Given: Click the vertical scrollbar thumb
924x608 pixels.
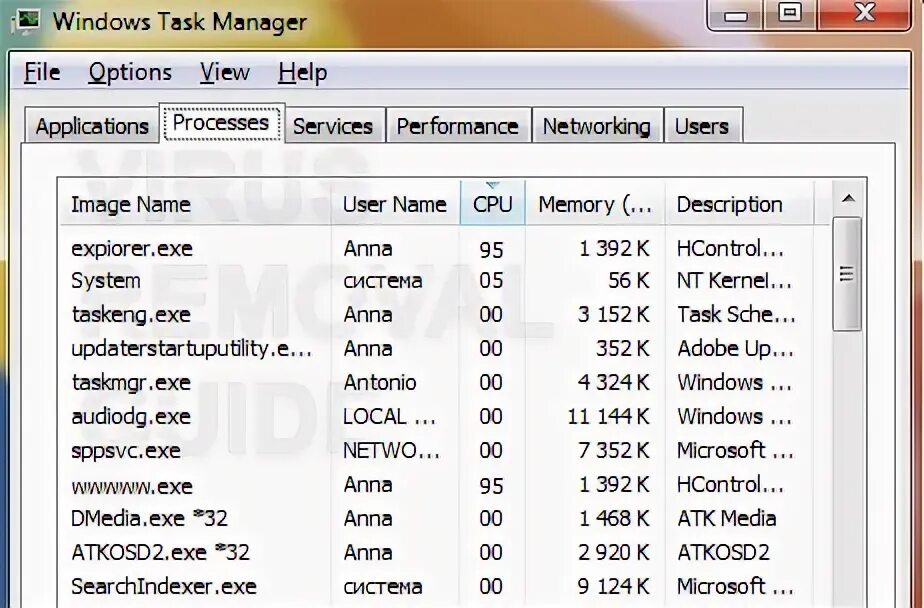Looking at the screenshot, I should pos(847,274).
